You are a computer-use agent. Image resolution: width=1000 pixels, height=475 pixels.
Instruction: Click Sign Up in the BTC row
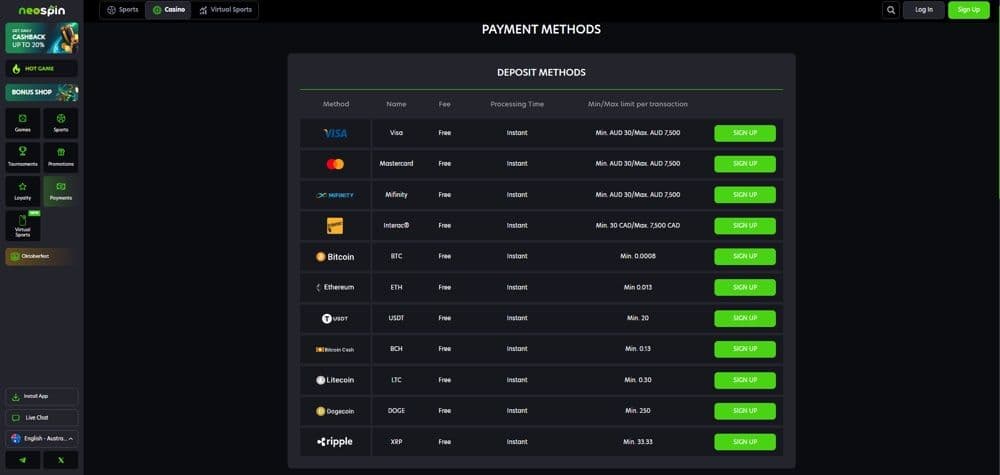tap(745, 256)
